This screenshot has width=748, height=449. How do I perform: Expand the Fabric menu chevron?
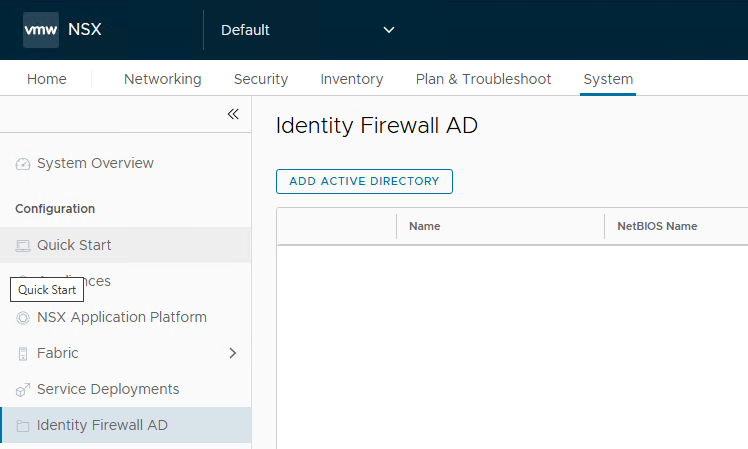click(233, 353)
